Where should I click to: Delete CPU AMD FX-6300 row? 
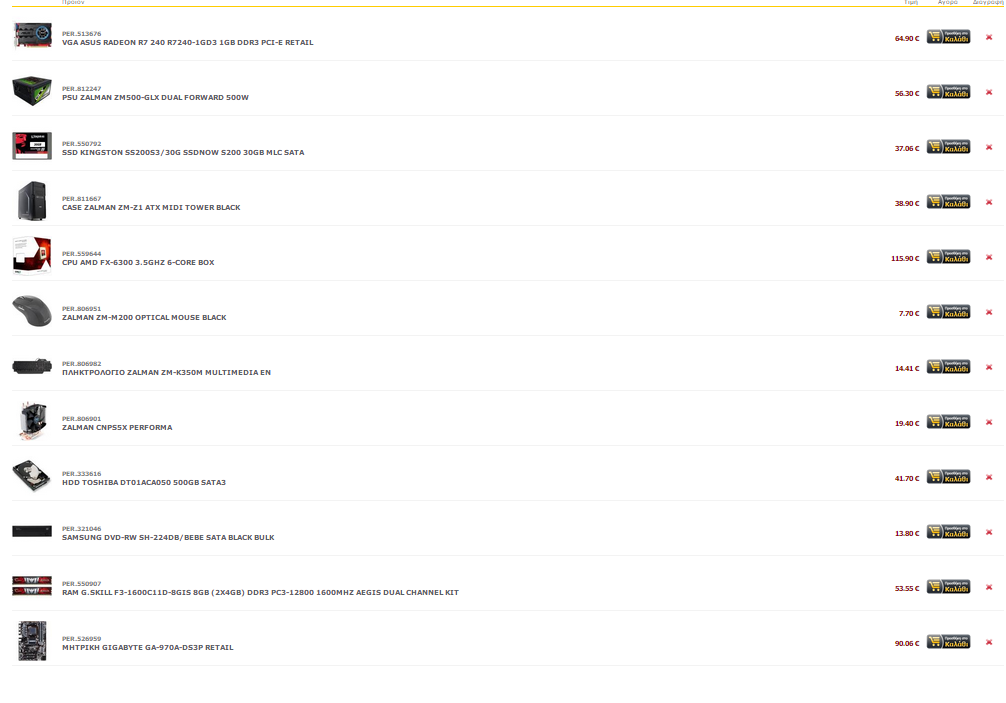(989, 257)
